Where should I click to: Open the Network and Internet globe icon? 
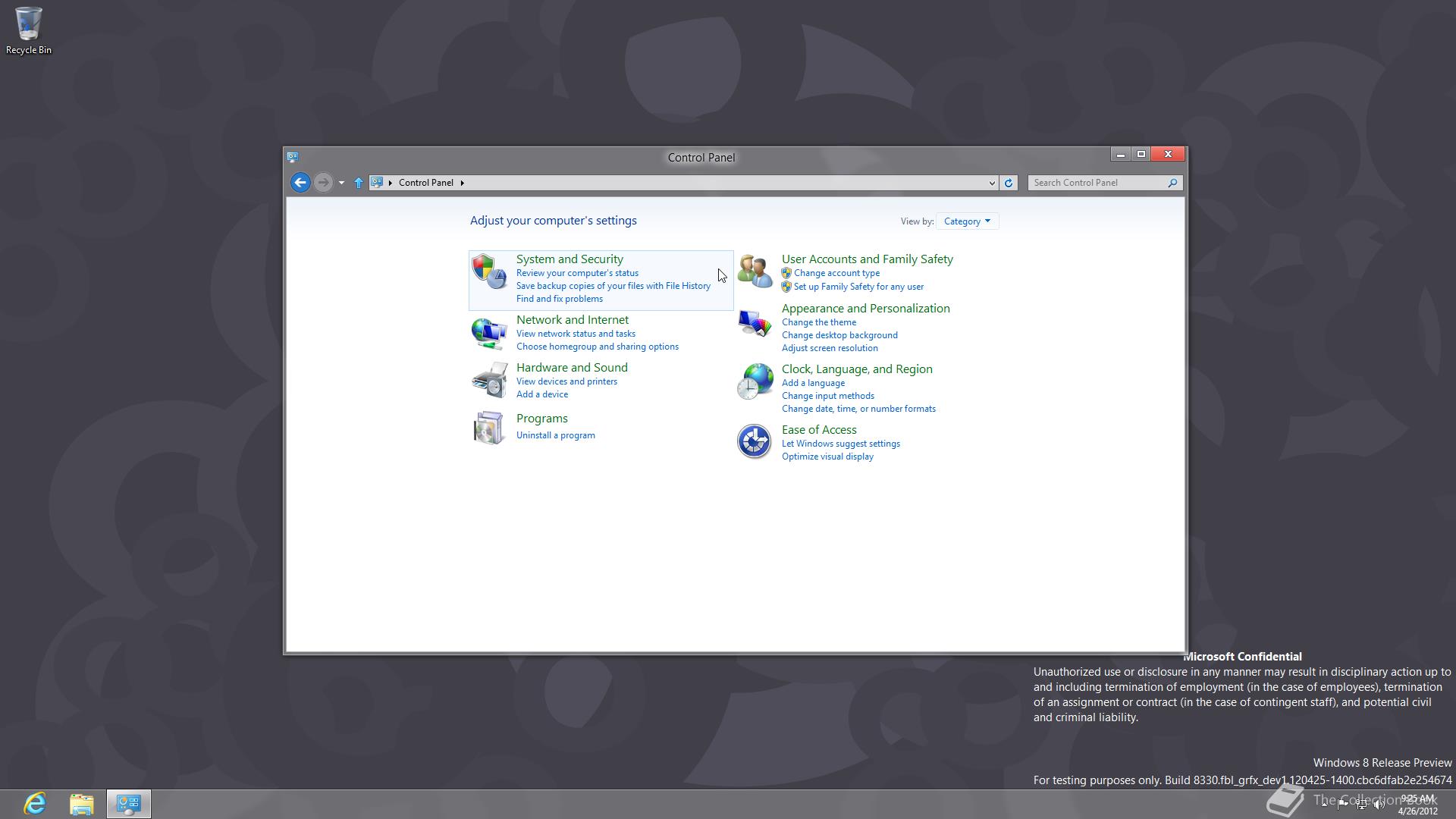point(489,333)
